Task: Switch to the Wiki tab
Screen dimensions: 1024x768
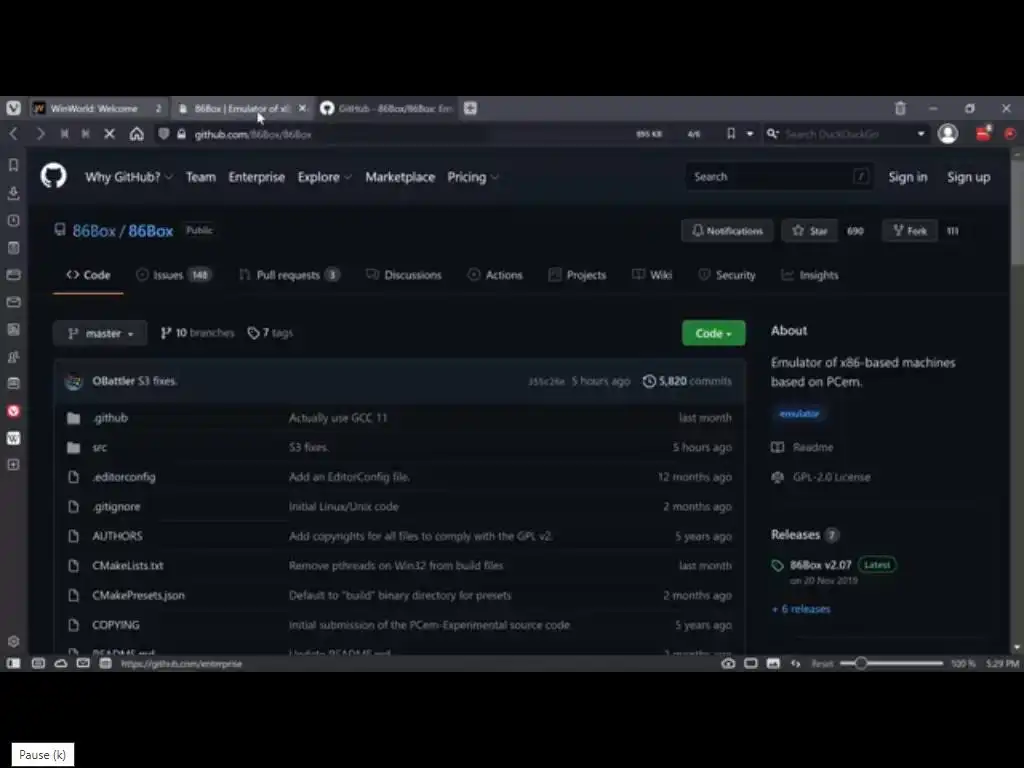Action: [x=652, y=275]
